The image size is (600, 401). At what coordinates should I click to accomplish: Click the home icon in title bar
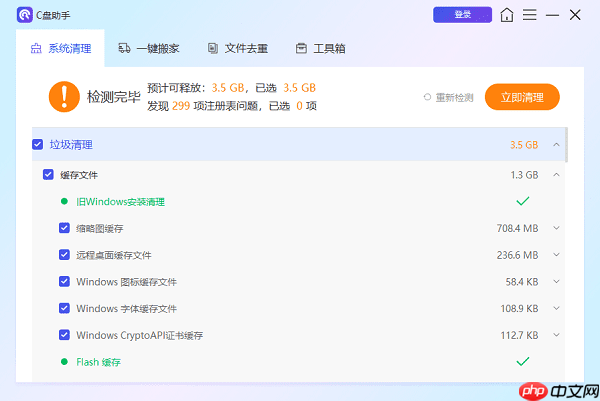[508, 15]
